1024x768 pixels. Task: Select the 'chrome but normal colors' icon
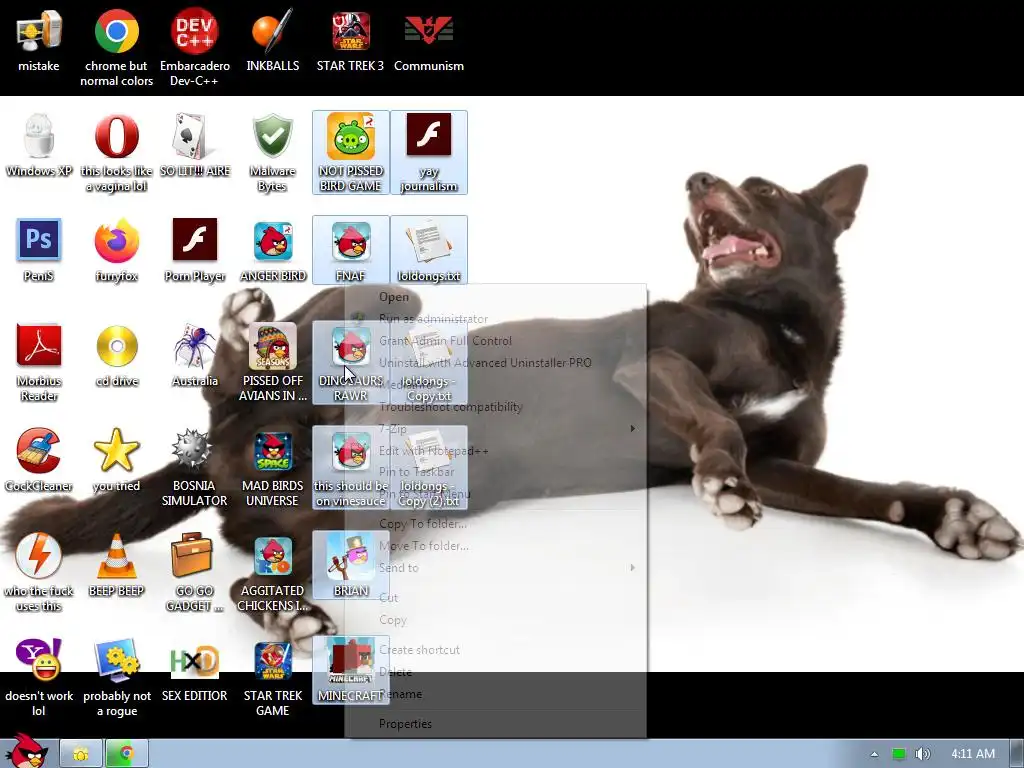click(x=116, y=48)
